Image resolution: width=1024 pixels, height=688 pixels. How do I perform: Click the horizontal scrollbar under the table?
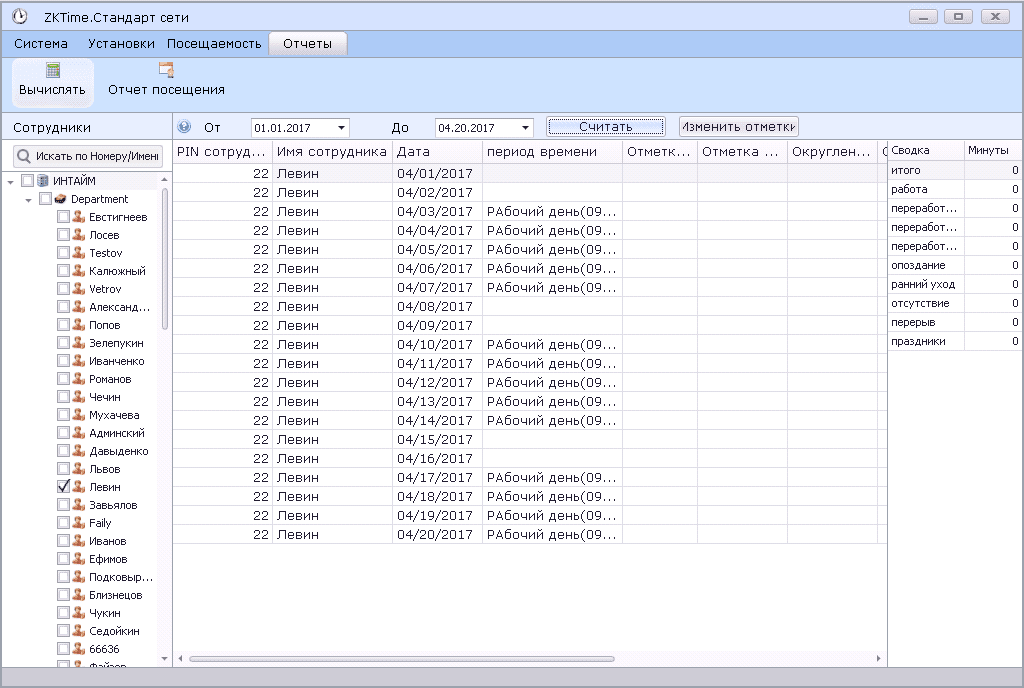click(400, 659)
